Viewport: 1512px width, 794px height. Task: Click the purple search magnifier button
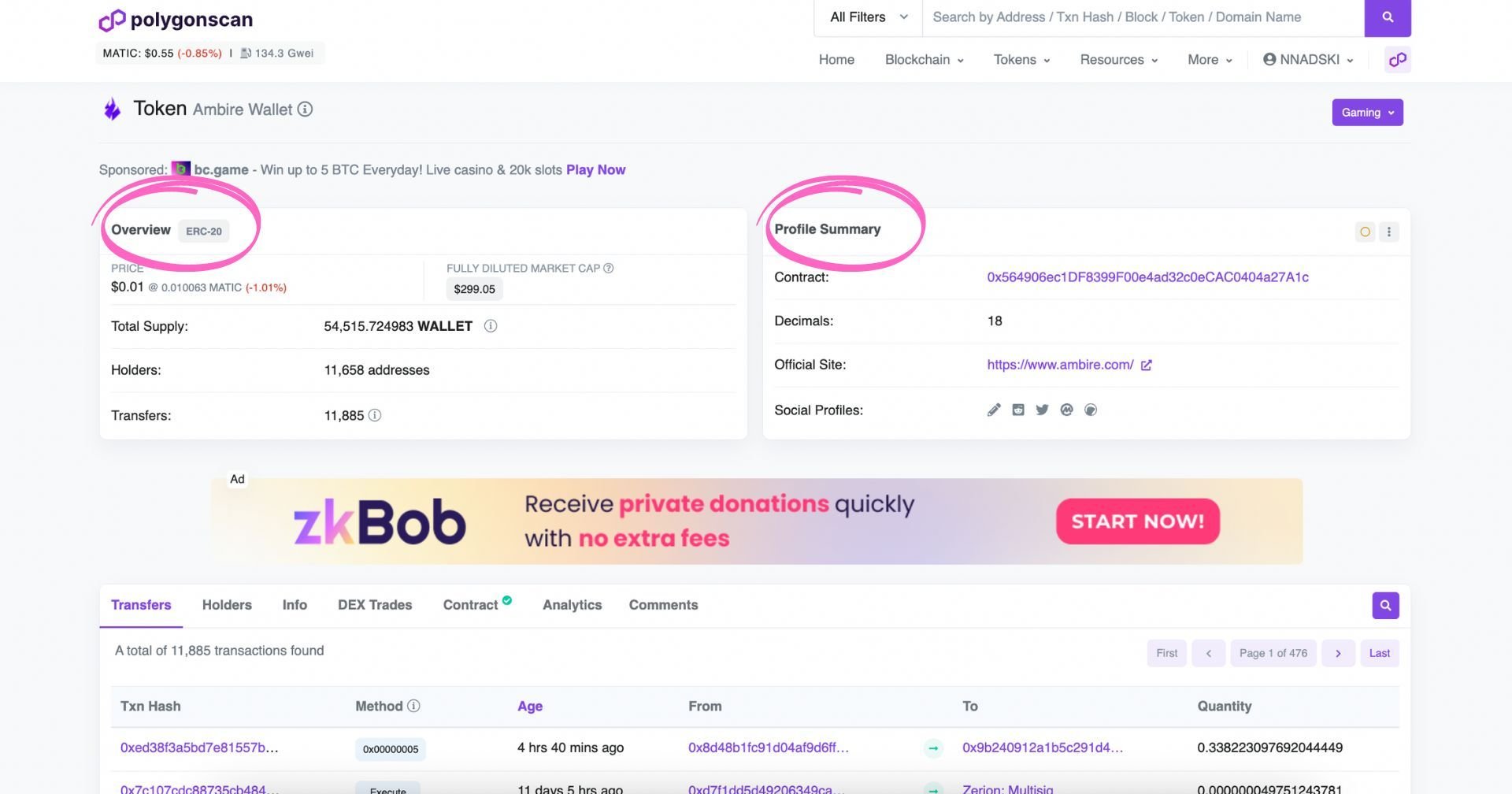[x=1388, y=17]
